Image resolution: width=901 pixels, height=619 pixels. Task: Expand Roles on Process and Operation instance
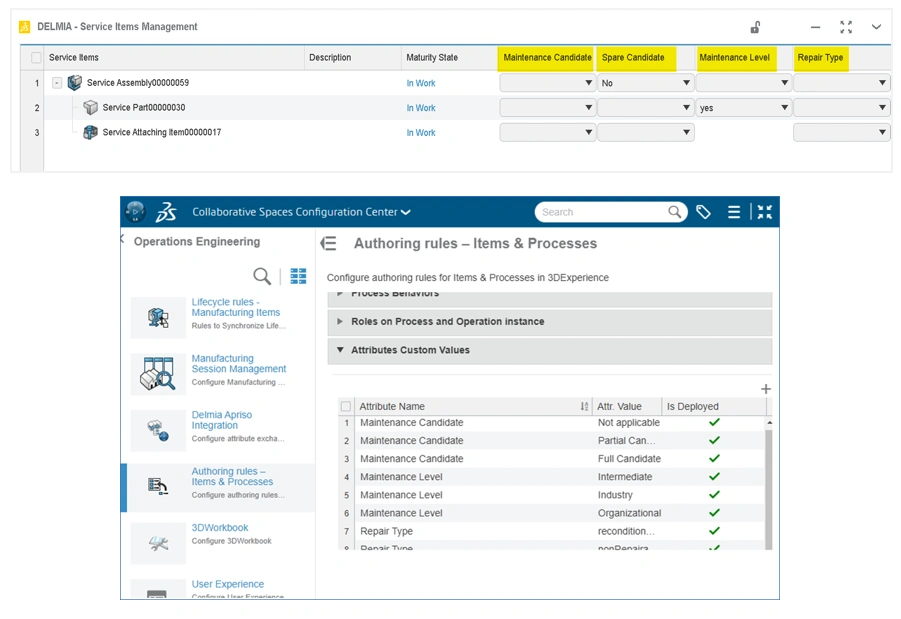550,321
